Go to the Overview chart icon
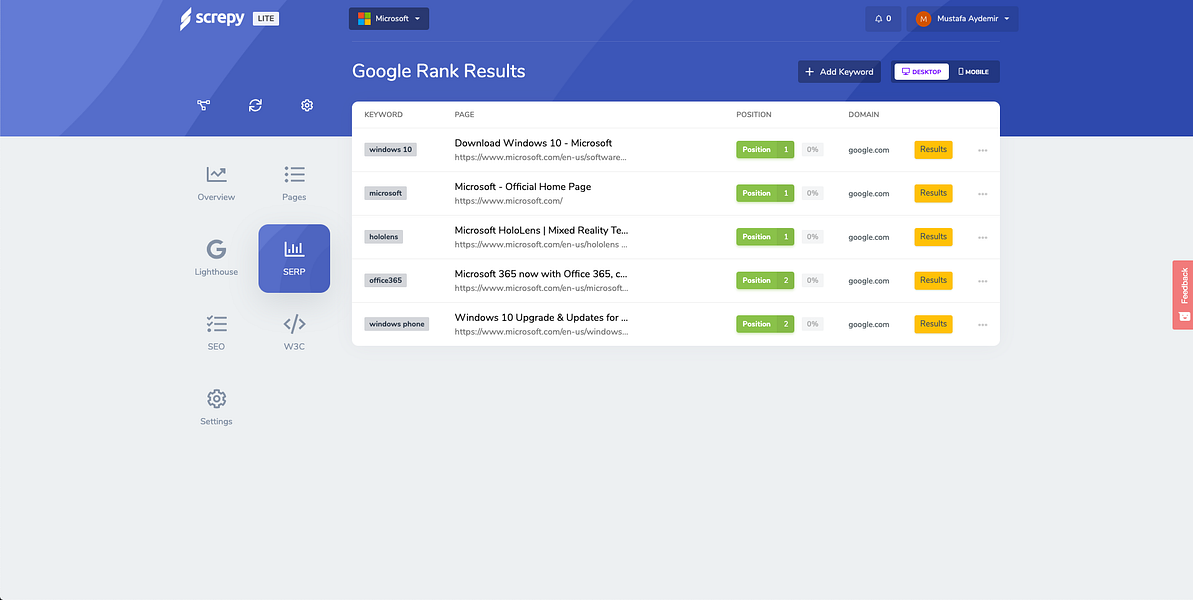 [217, 174]
